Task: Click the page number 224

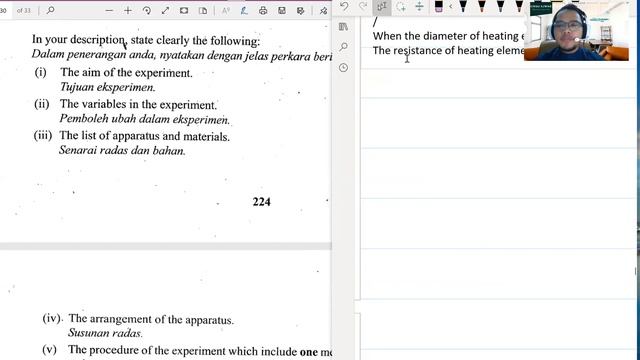Action: click(262, 202)
